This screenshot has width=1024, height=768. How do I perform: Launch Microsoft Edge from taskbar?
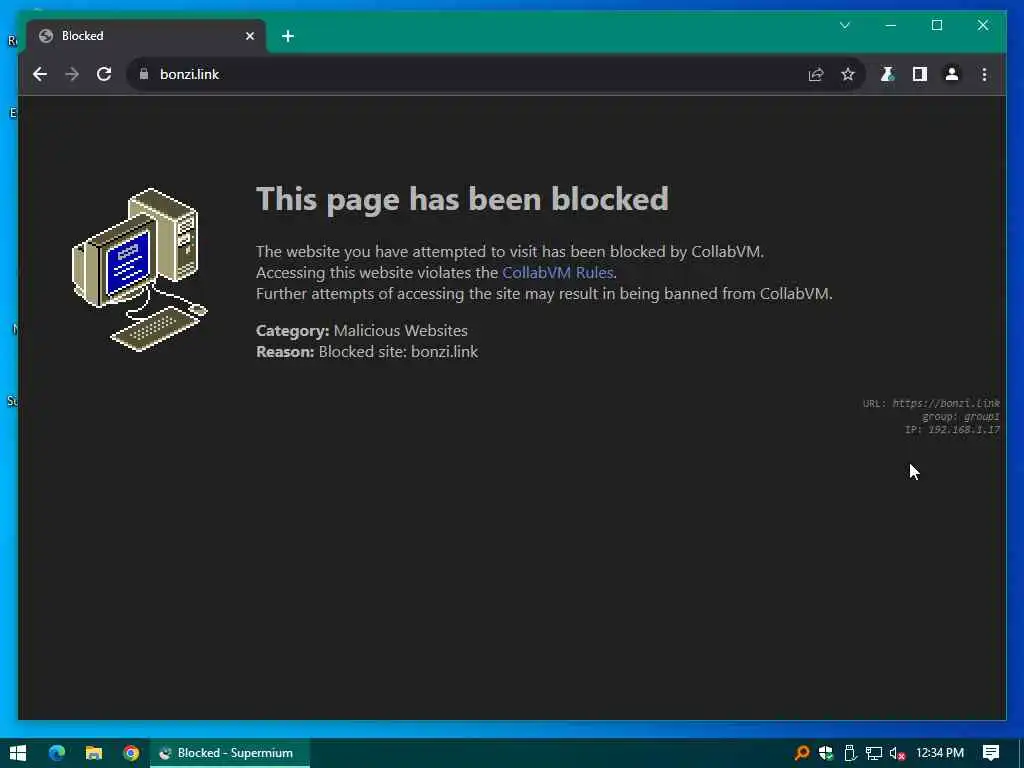point(57,753)
